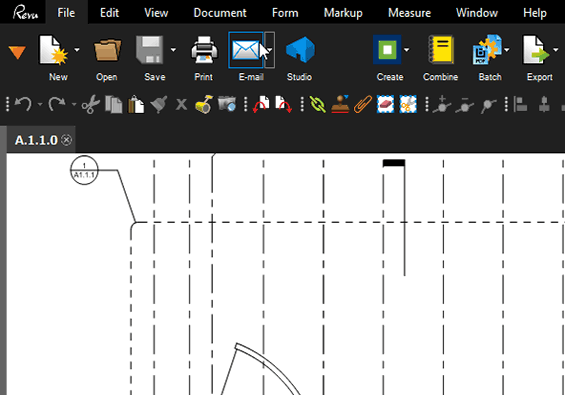Open the Combine notebook tool

click(x=440, y=50)
